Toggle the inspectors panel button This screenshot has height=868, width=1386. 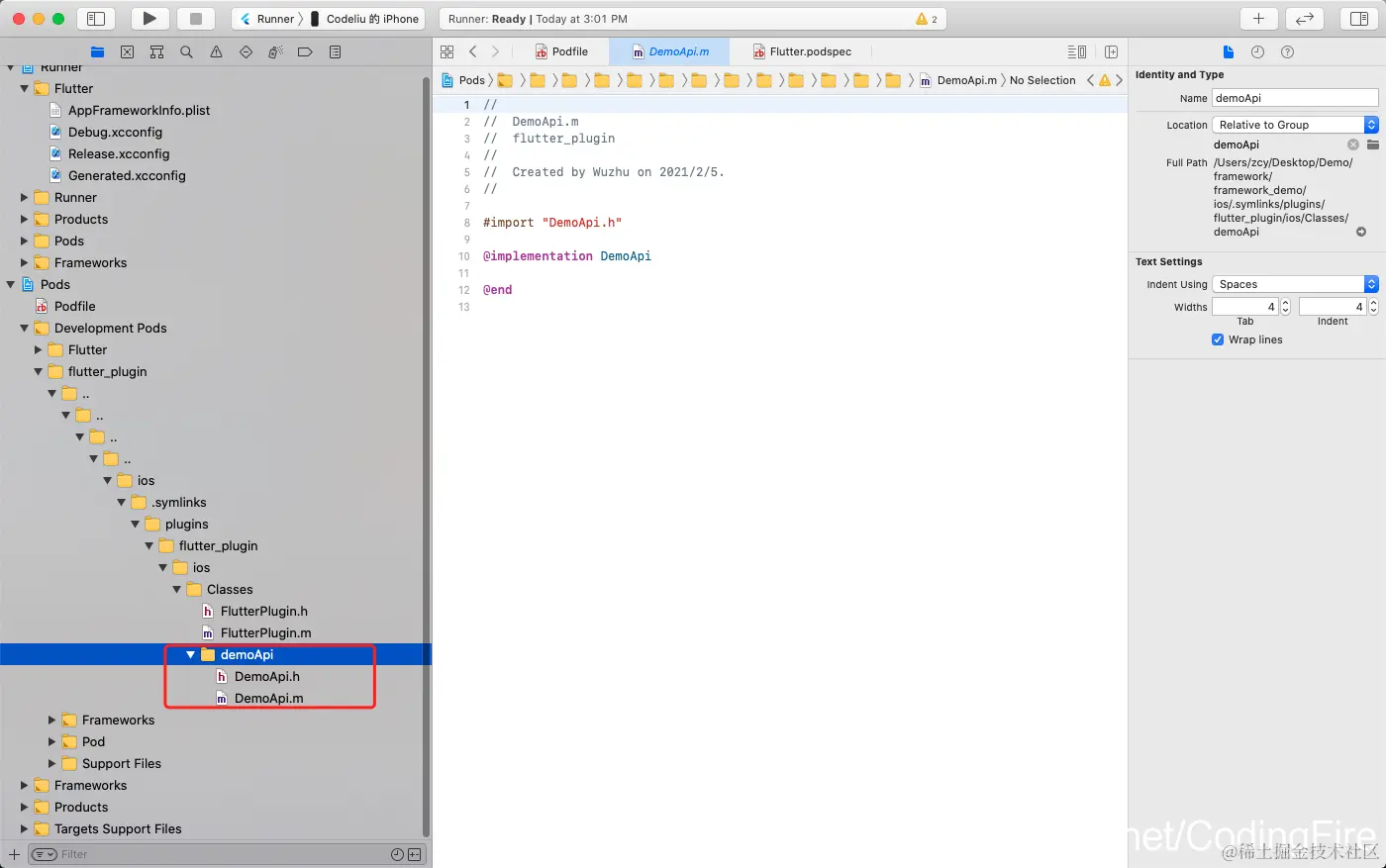1359,19
